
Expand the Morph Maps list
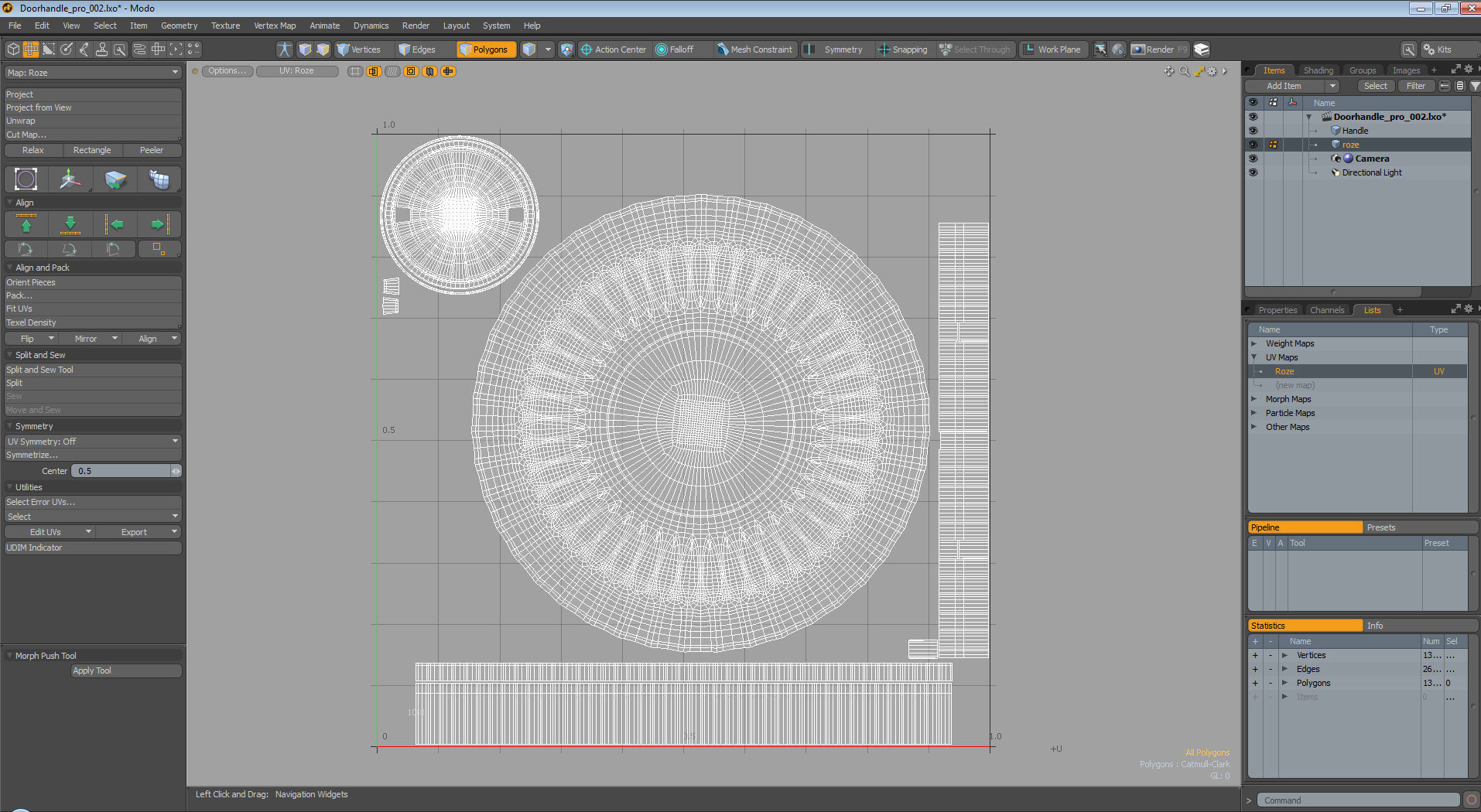coord(1254,399)
